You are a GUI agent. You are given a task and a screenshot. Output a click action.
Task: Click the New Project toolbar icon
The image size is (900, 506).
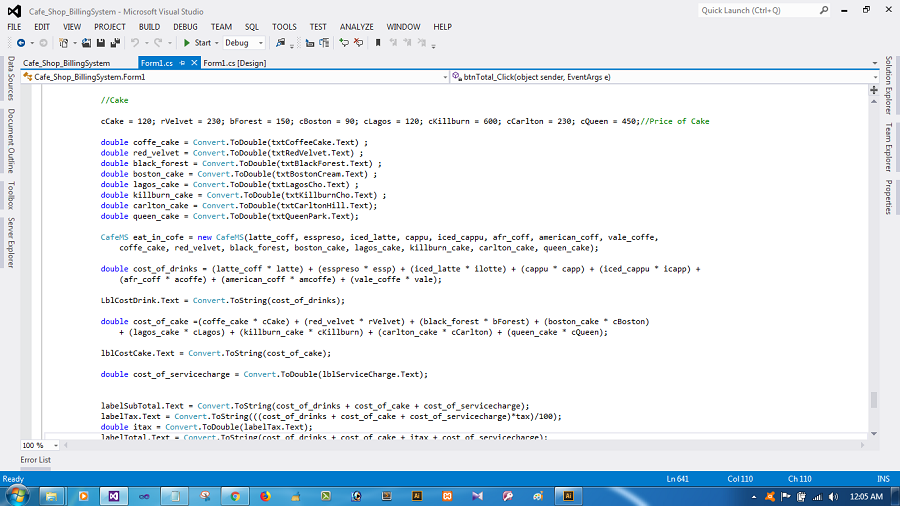[63, 43]
